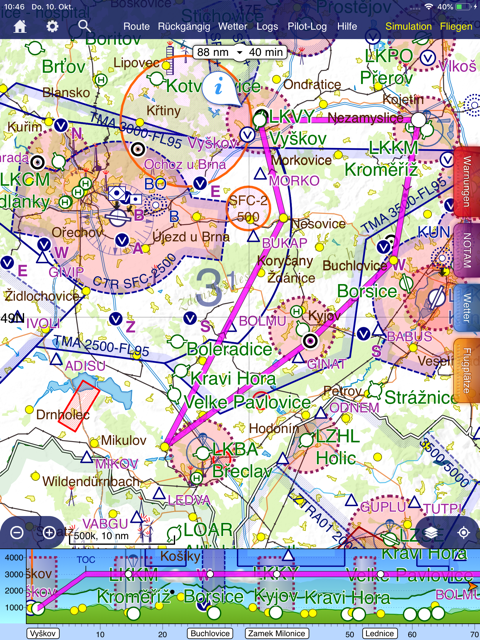The width and height of the screenshot is (480, 640).
Task: Open the Pilot-Log menu
Action: tap(307, 27)
